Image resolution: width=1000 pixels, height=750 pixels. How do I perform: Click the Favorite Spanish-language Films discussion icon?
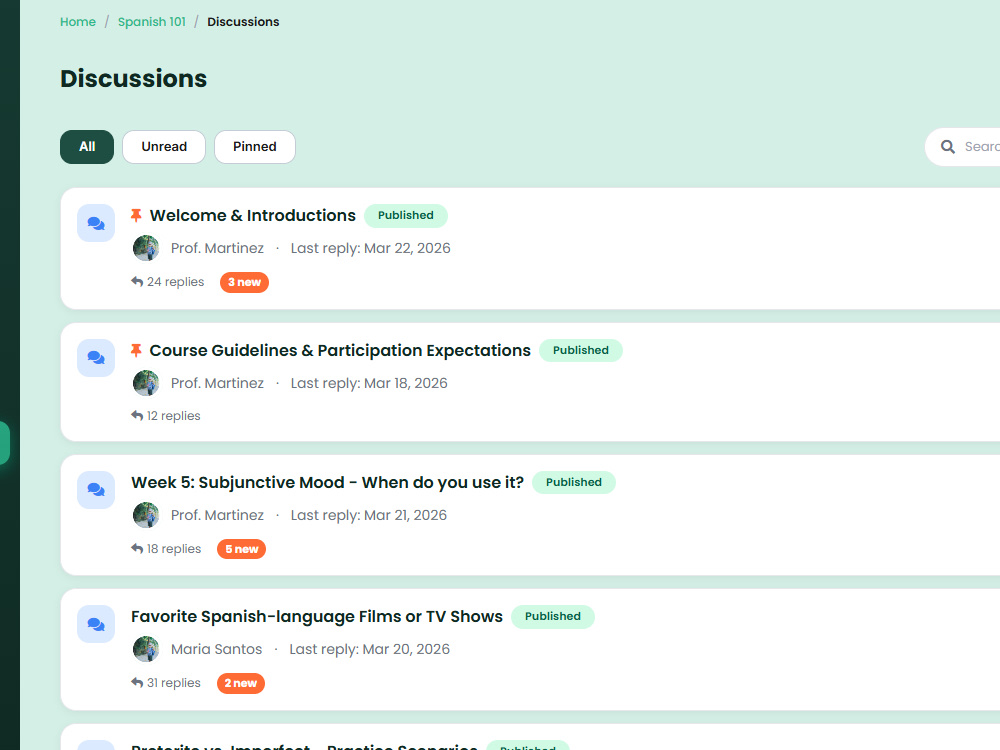96,624
